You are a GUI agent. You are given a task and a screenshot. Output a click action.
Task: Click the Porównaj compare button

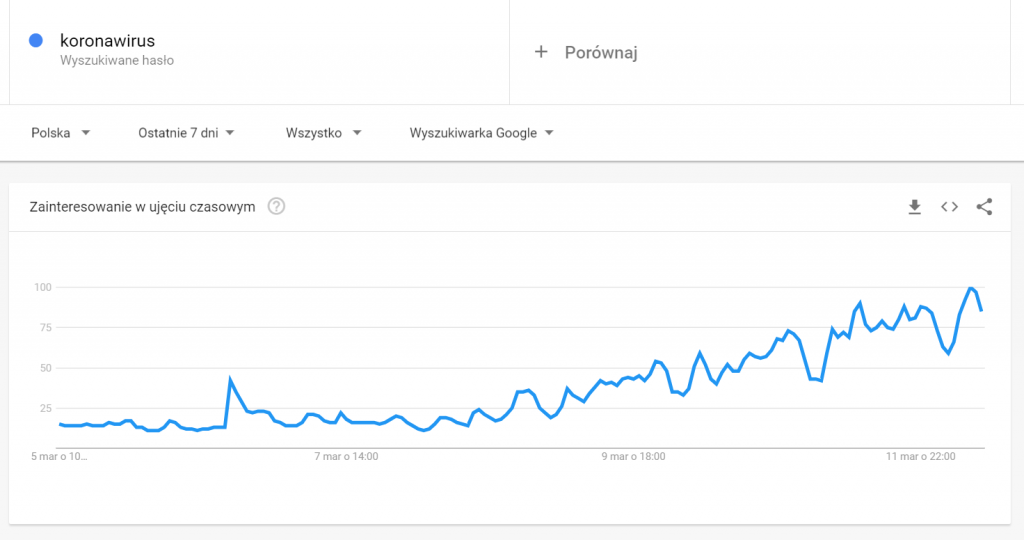click(600, 52)
